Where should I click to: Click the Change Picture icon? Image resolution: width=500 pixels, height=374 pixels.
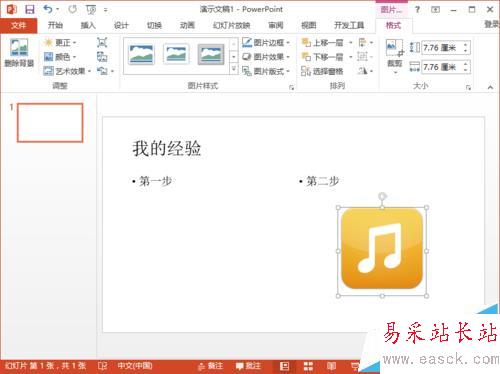(x=102, y=57)
